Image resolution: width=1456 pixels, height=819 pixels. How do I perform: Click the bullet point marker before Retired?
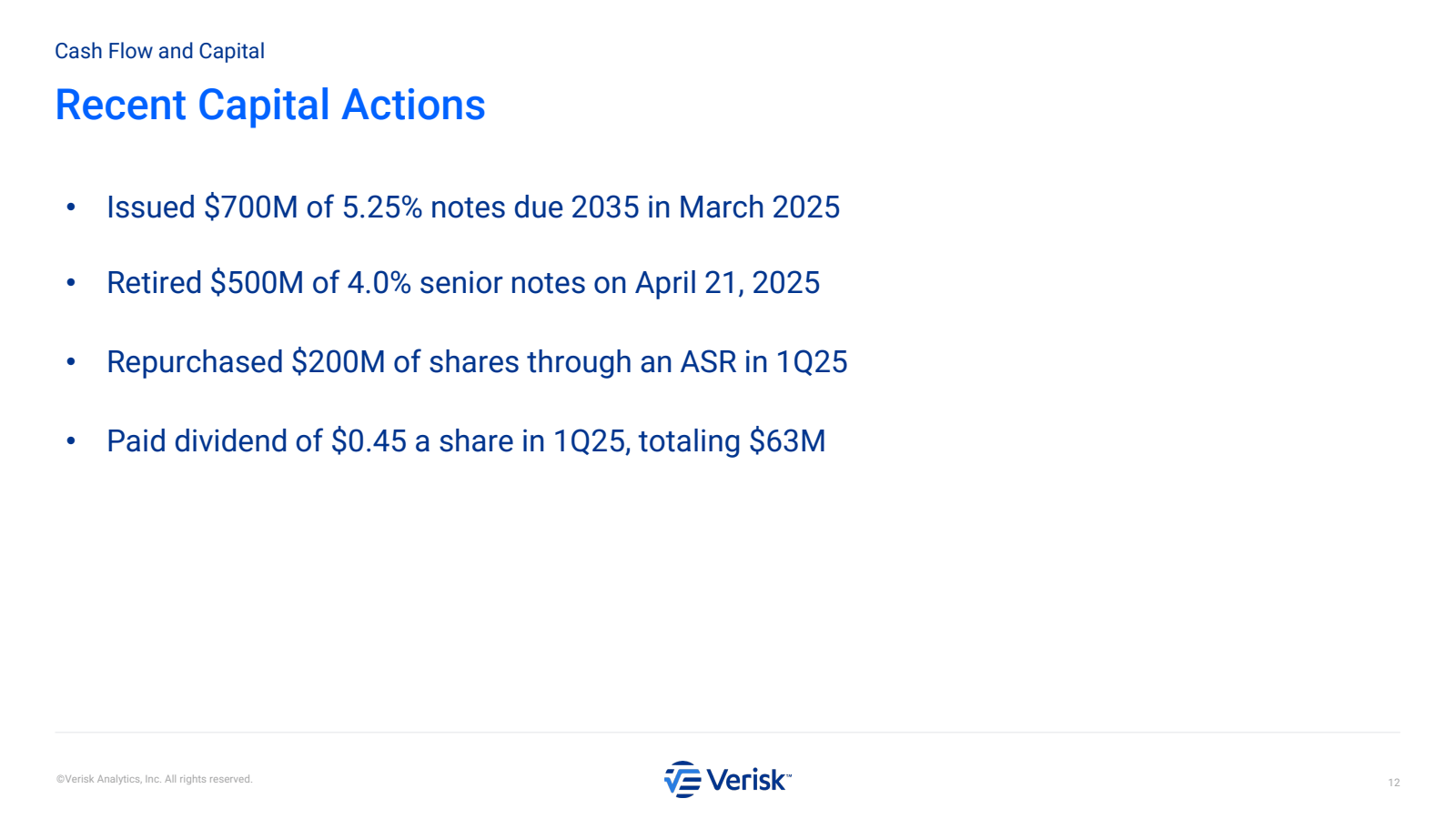(x=71, y=283)
